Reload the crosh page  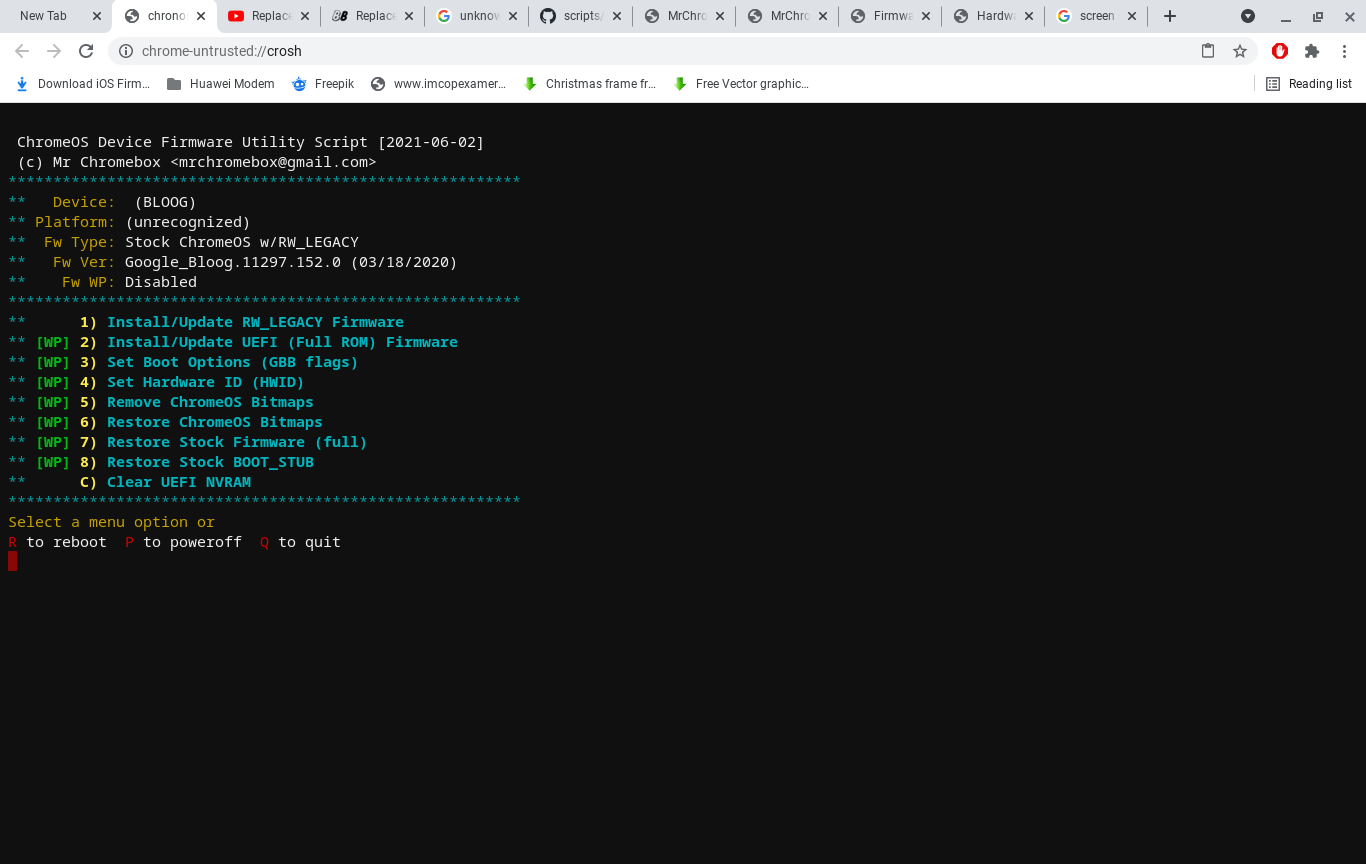pos(86,51)
